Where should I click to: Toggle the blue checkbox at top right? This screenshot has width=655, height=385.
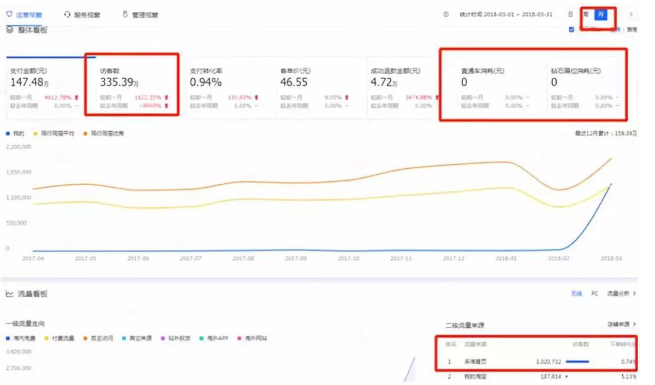pos(571,30)
